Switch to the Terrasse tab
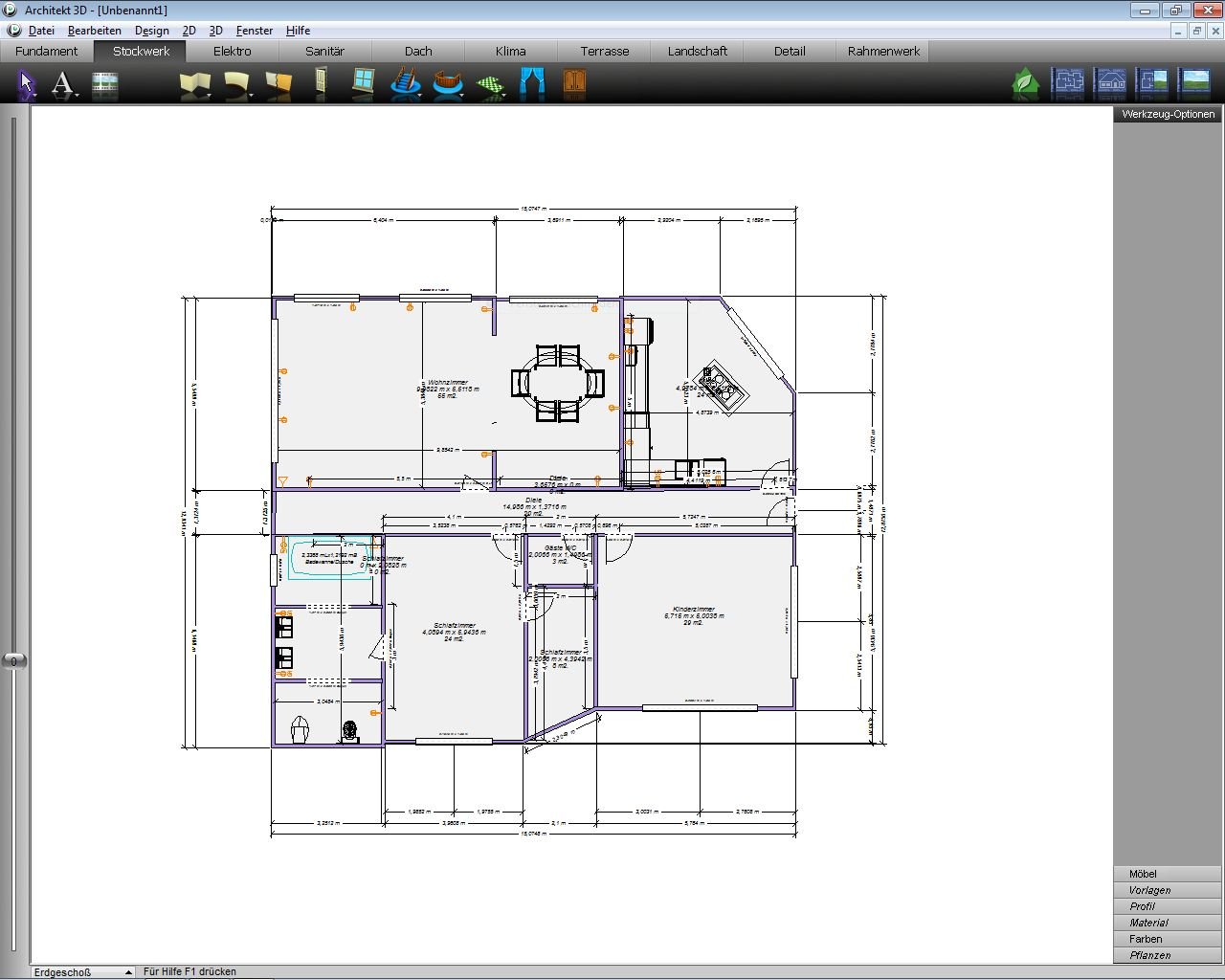 click(604, 52)
